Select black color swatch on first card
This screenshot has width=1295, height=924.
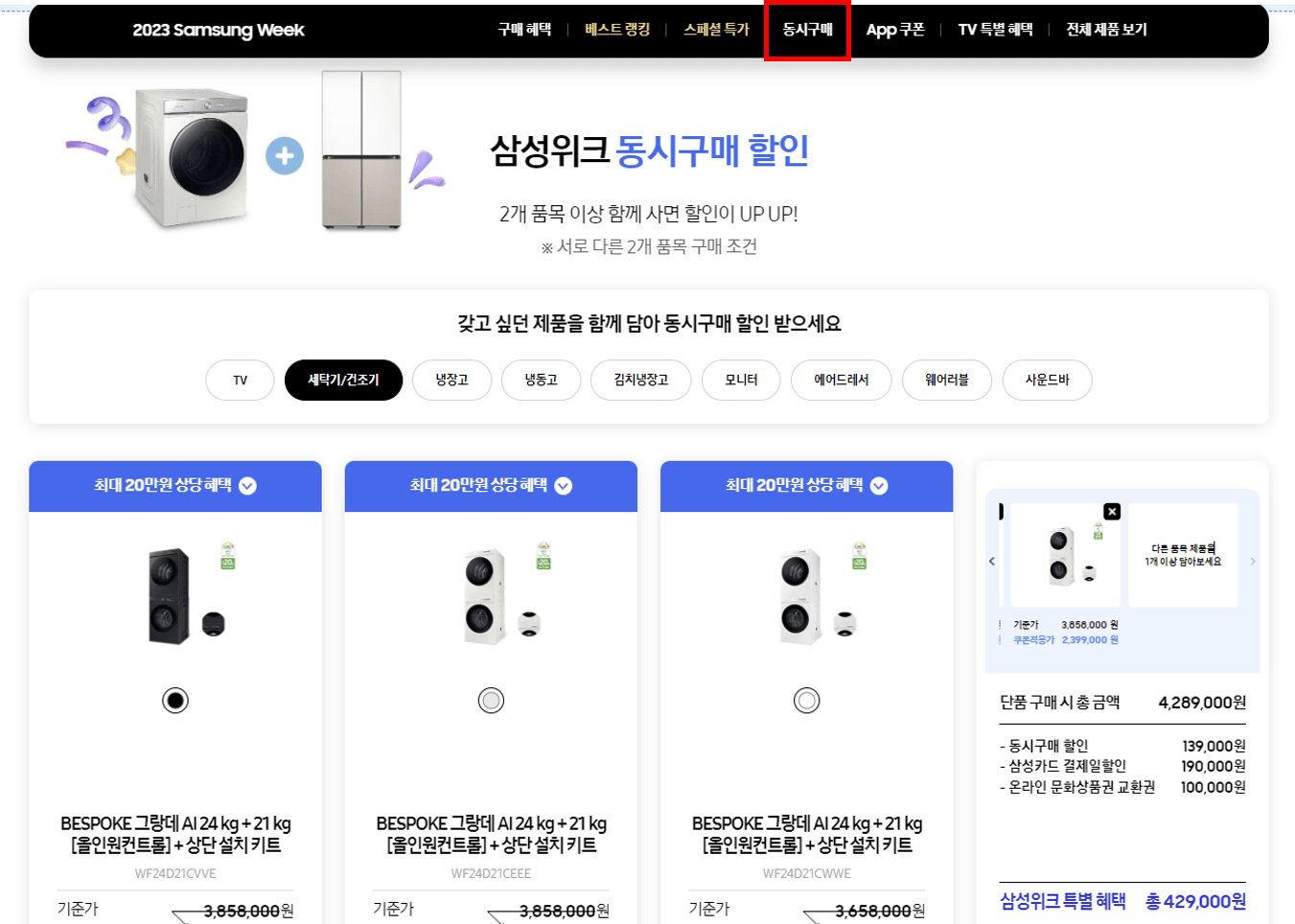[175, 701]
